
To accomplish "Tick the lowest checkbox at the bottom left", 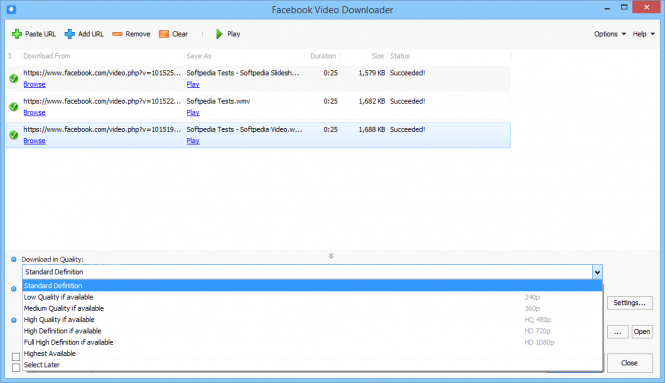I will click(16, 367).
